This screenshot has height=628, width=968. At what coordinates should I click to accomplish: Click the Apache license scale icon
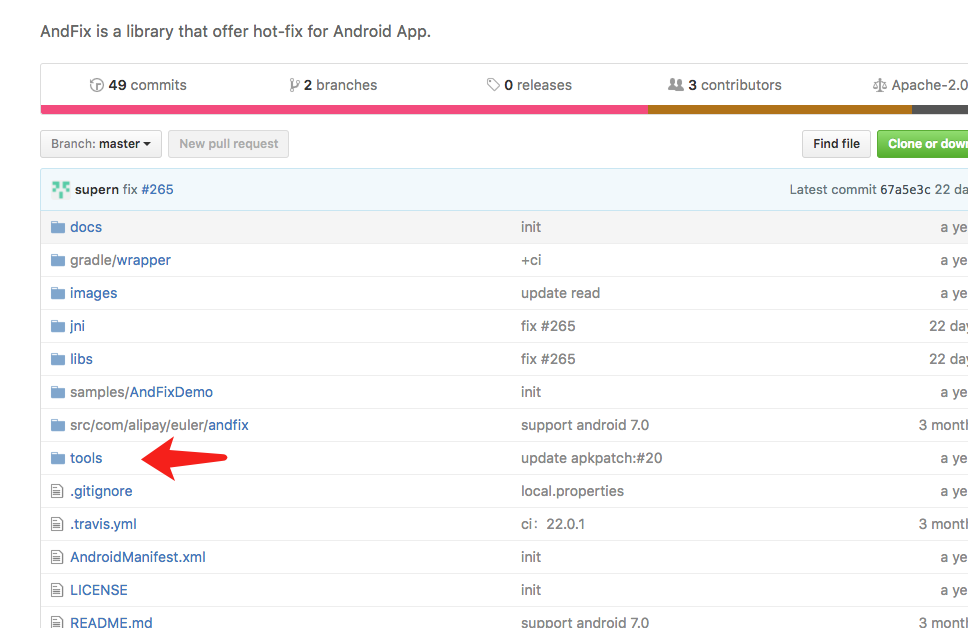880,85
